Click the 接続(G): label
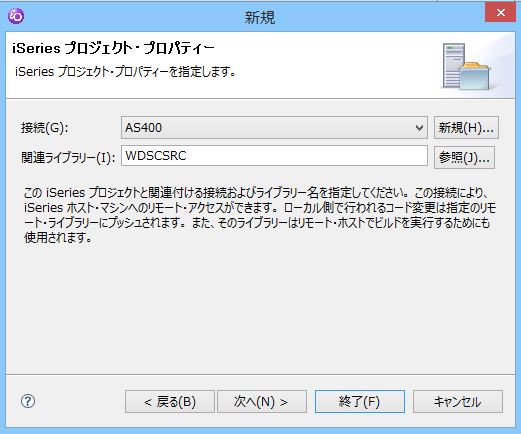Screen dimensions: 521x434 coord(45,128)
